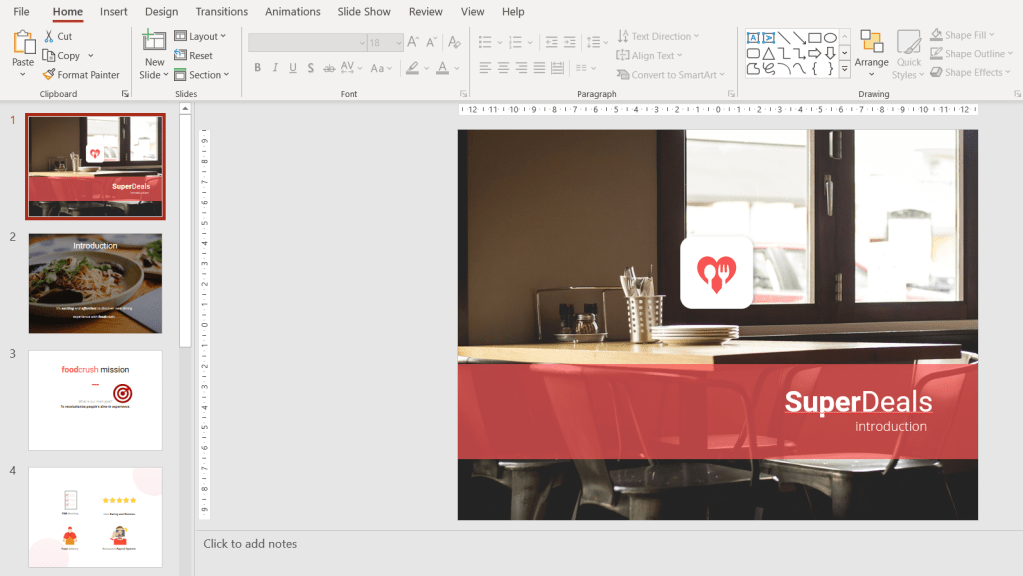
Task: Click the Cut scissors icon
Action: [50, 37]
